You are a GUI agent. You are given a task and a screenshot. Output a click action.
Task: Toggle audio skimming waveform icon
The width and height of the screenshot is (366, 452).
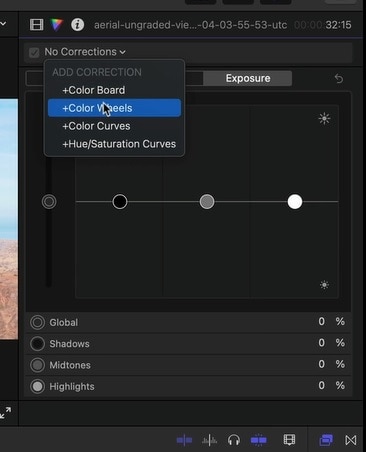click(x=209, y=440)
